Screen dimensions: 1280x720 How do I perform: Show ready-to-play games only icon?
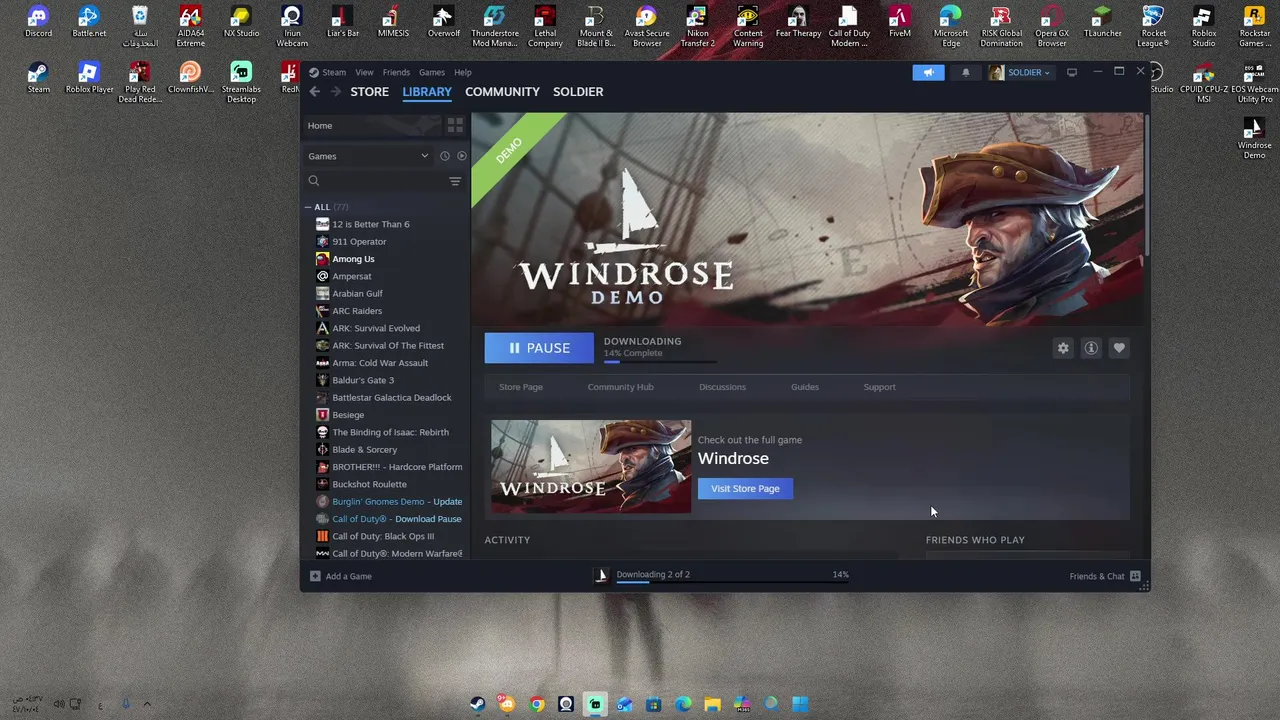click(461, 156)
